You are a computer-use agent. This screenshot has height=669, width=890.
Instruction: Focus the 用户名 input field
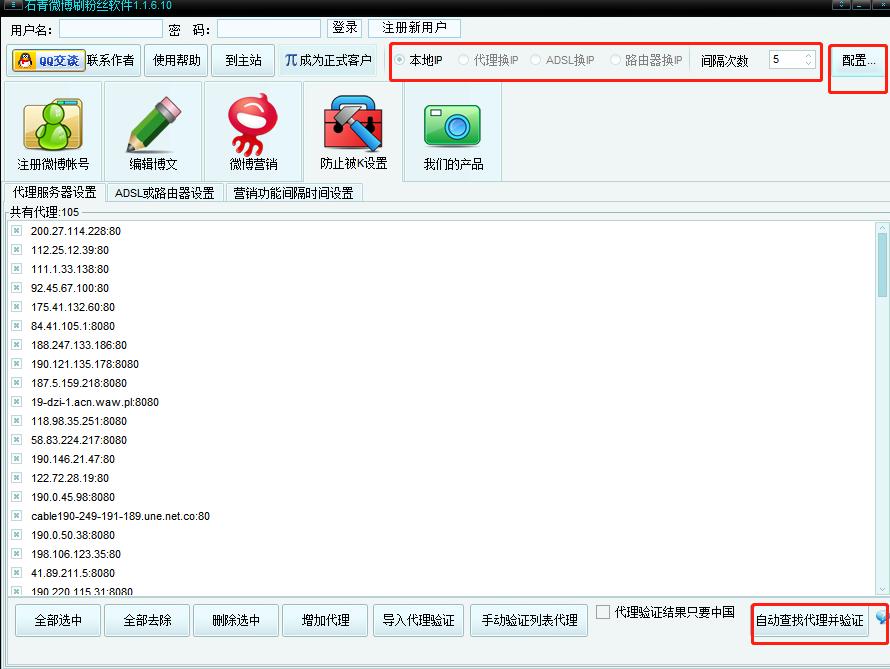(111, 28)
